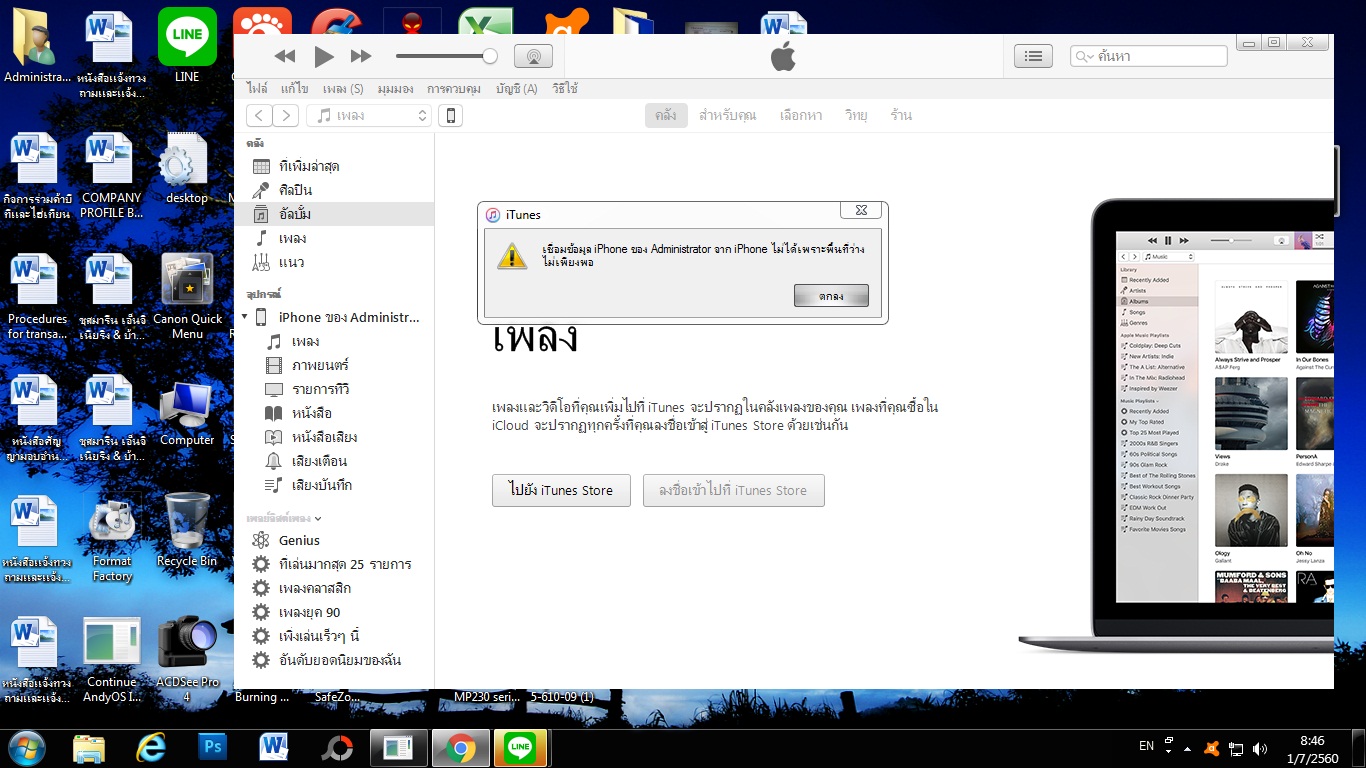Switch to the วิทยุ tab
The height and width of the screenshot is (768, 1366).
856,115
